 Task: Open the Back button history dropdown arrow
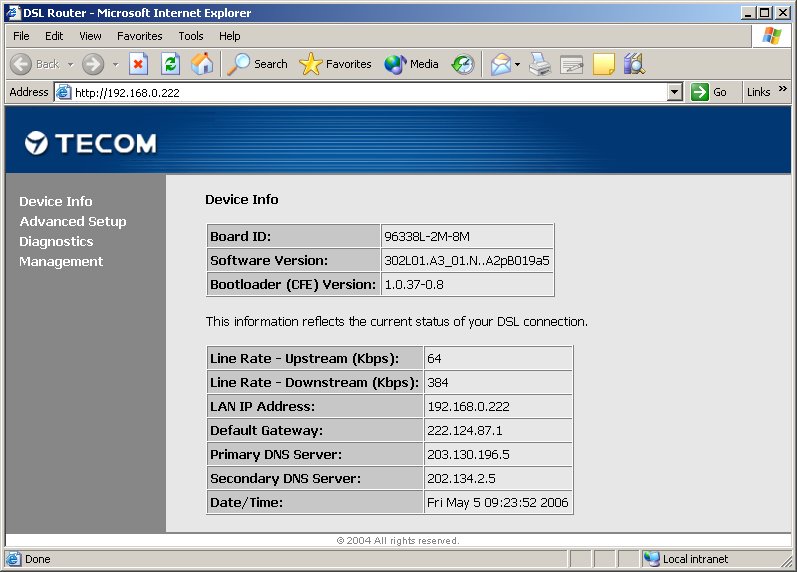(x=71, y=64)
